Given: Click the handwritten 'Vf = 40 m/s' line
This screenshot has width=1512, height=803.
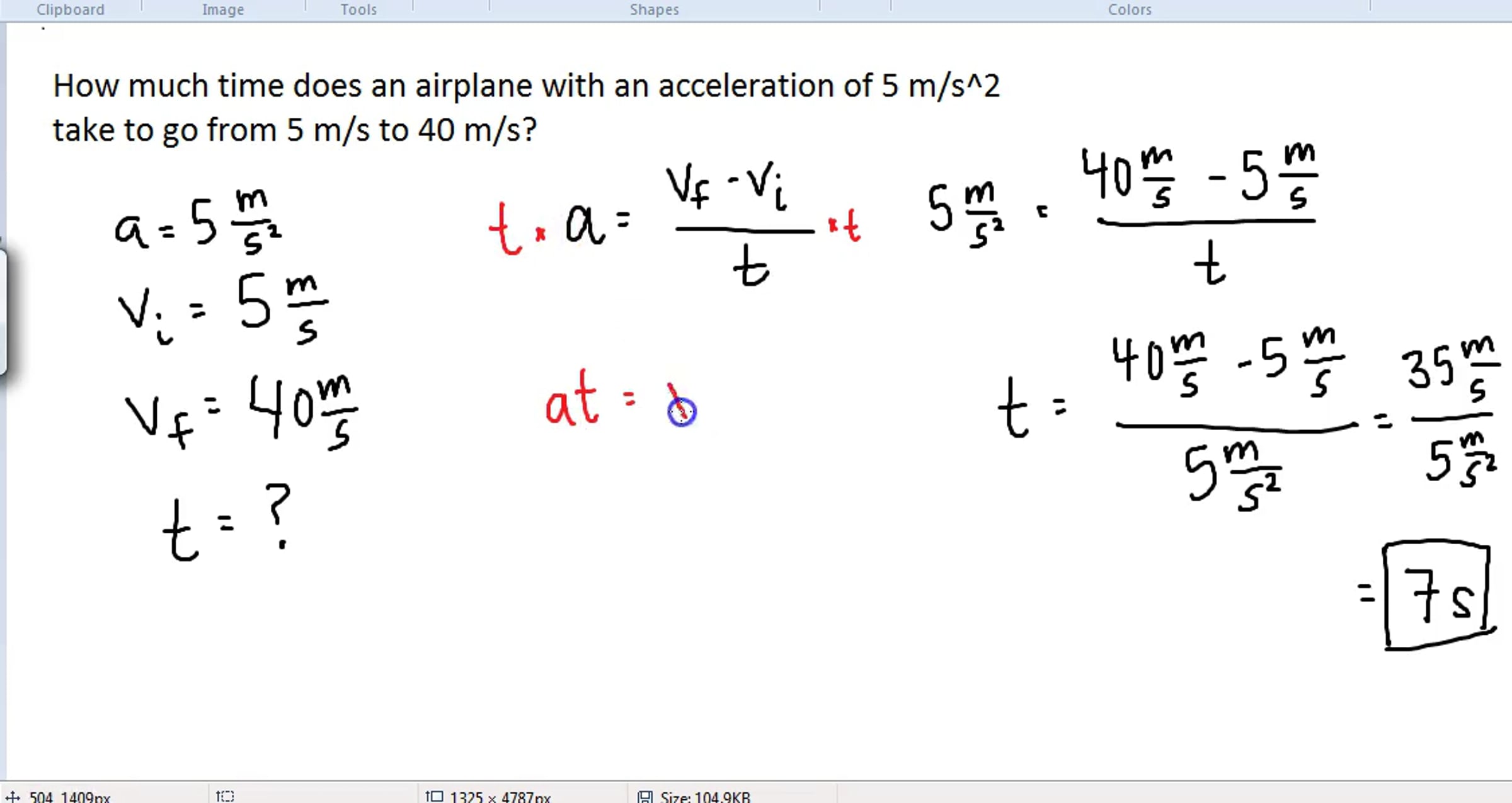Looking at the screenshot, I should [241, 413].
